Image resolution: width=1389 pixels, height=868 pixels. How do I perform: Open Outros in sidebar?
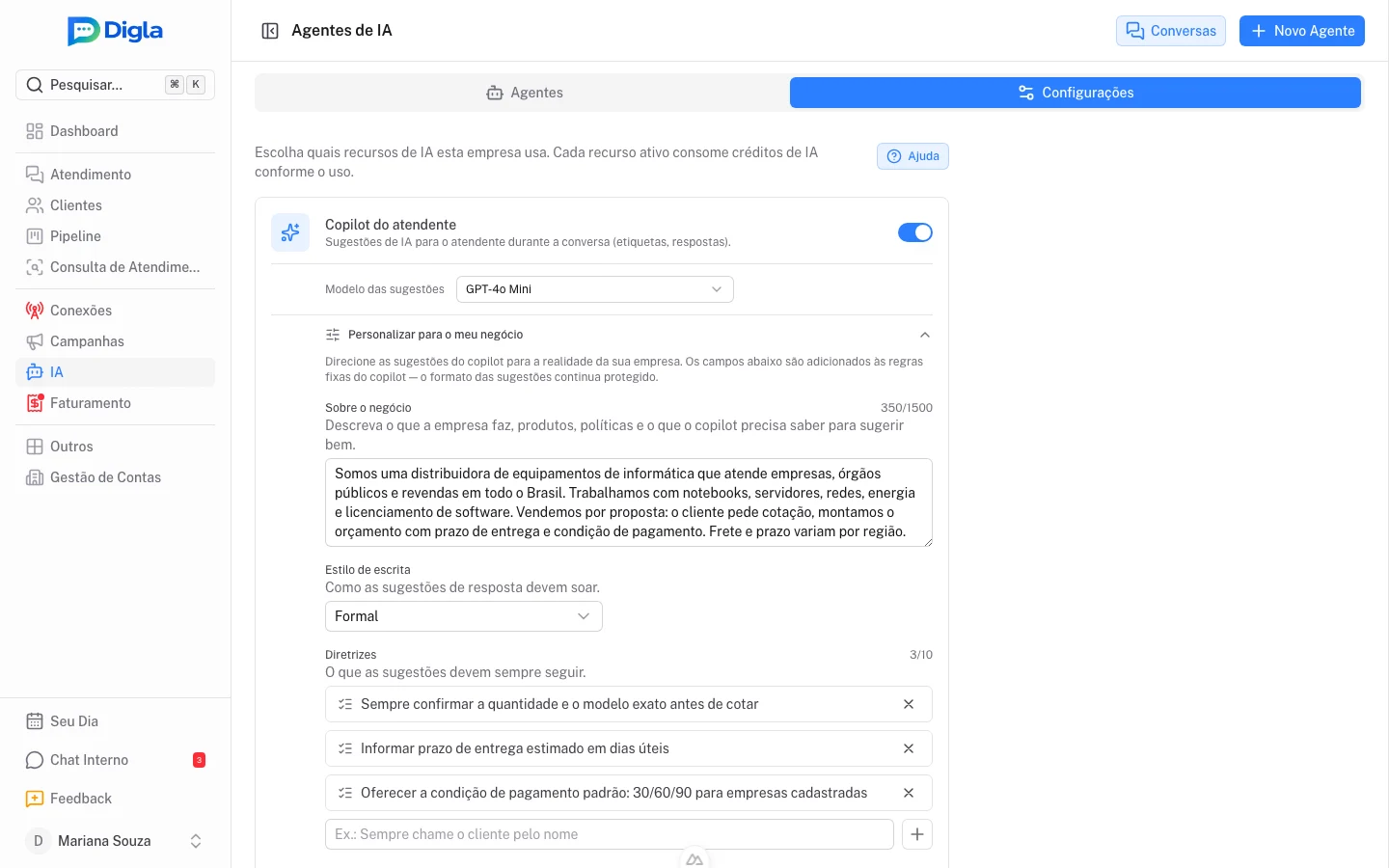click(x=115, y=447)
